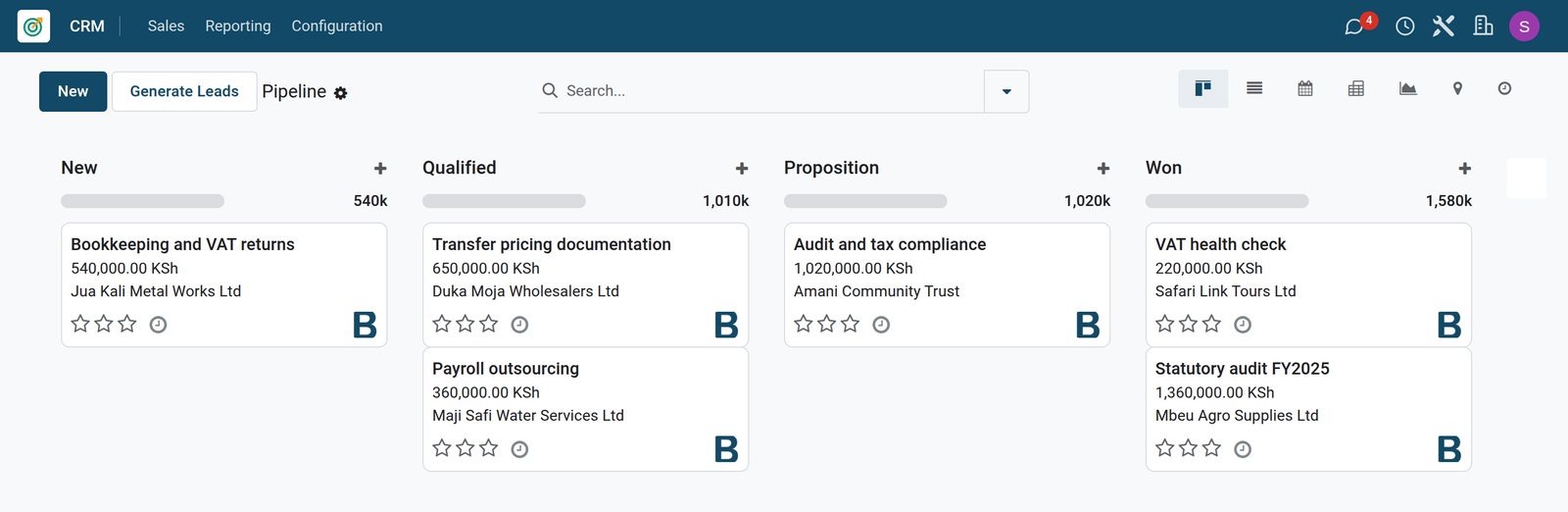Switch to List view
The image size is (1568, 512).
pos(1254,89)
